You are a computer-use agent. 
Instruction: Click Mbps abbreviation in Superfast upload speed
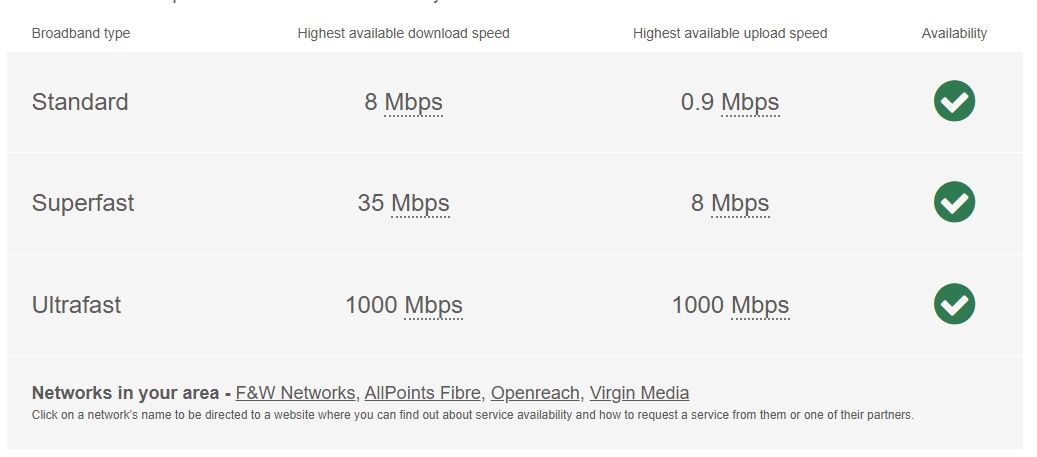(740, 203)
